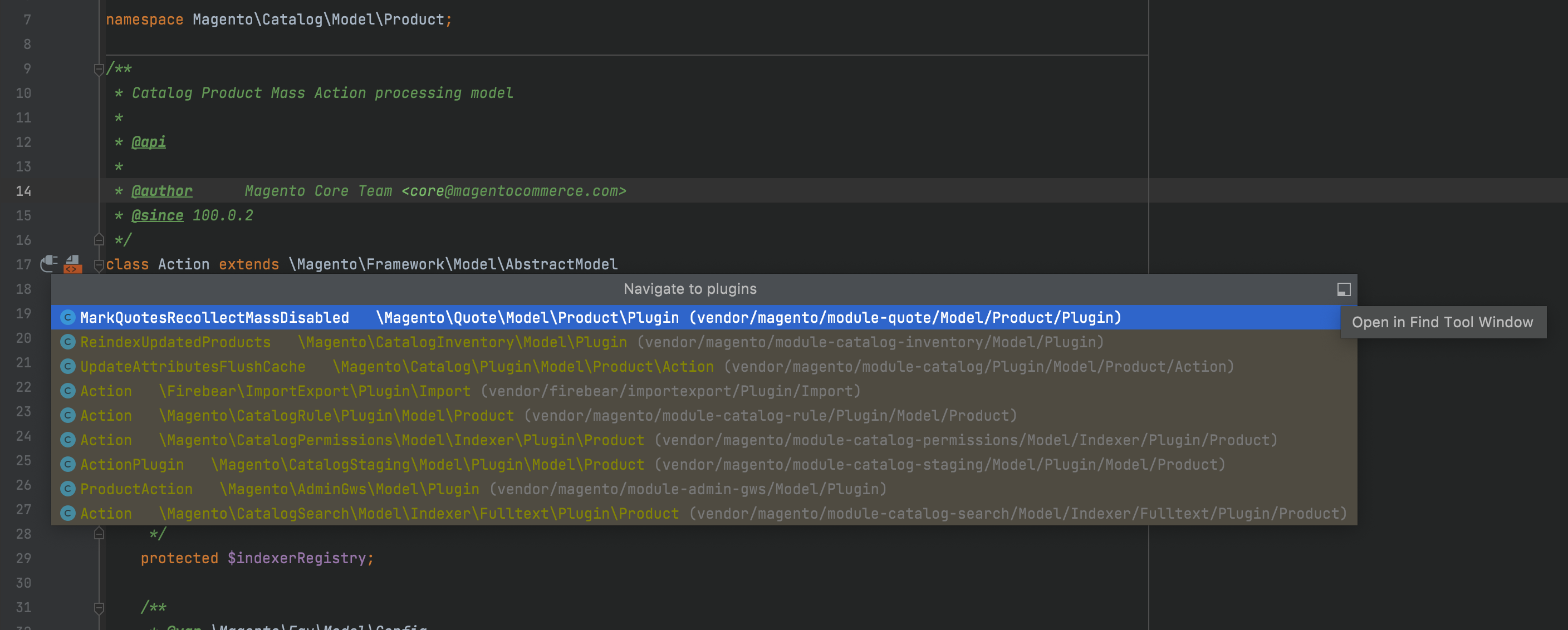Click the Navigate to plugins popup title

click(690, 289)
